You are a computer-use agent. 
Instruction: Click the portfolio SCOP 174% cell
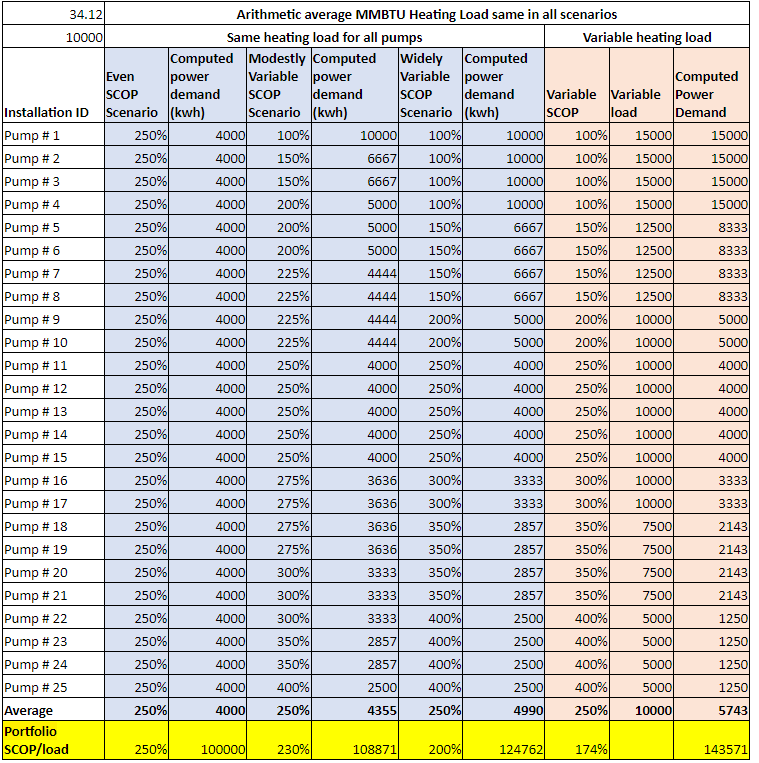[577, 740]
